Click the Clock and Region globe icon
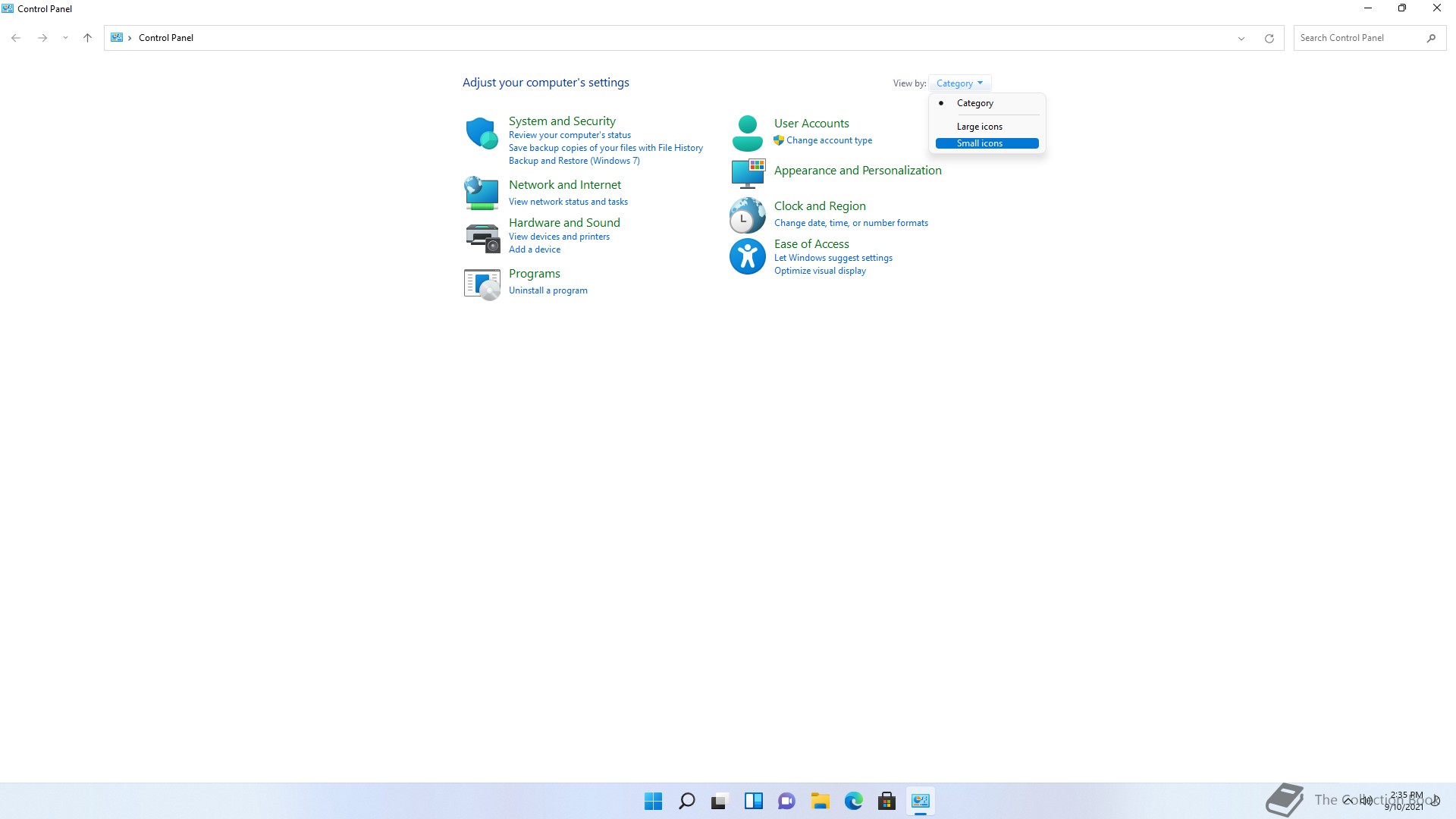This screenshot has height=819, width=1456. pyautogui.click(x=747, y=215)
